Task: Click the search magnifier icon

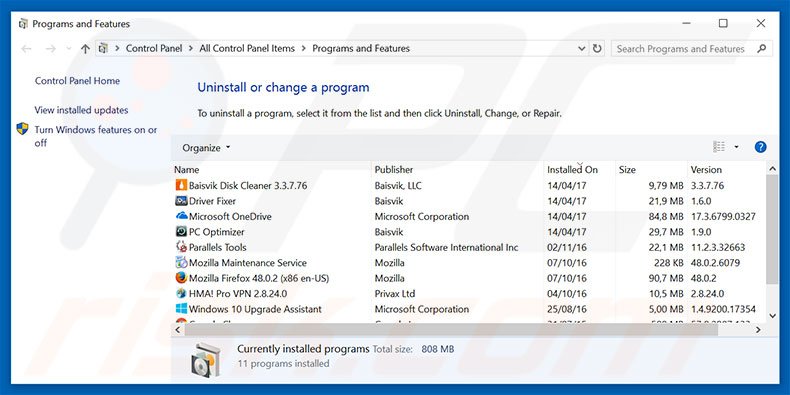Action: click(x=761, y=49)
